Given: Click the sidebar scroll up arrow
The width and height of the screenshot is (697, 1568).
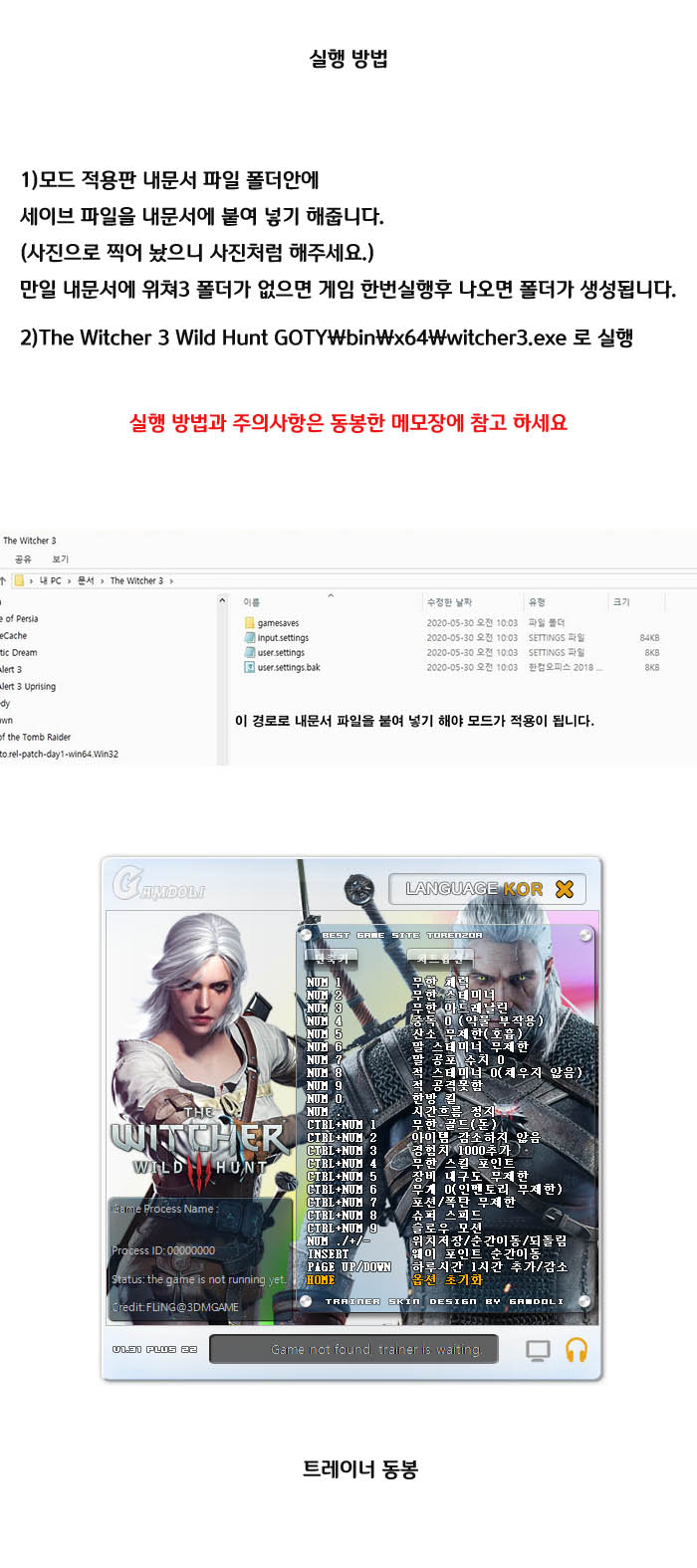Looking at the screenshot, I should (x=222, y=601).
